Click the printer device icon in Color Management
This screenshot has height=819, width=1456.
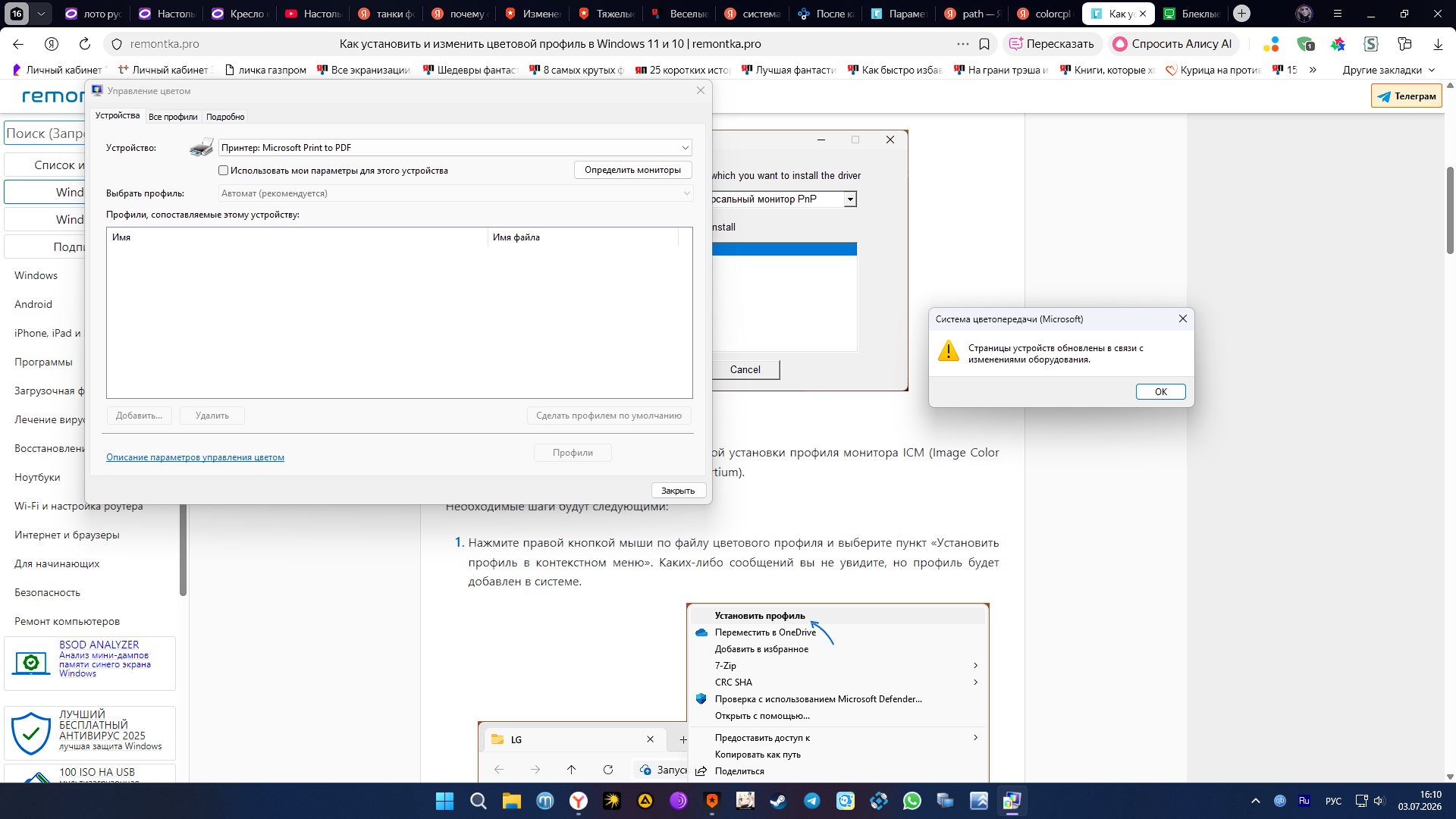pyautogui.click(x=201, y=148)
